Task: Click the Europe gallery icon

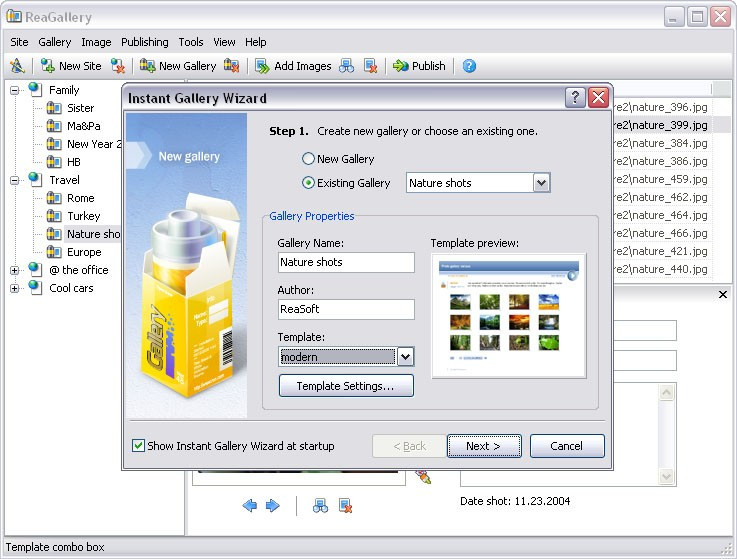Action: pos(54,252)
